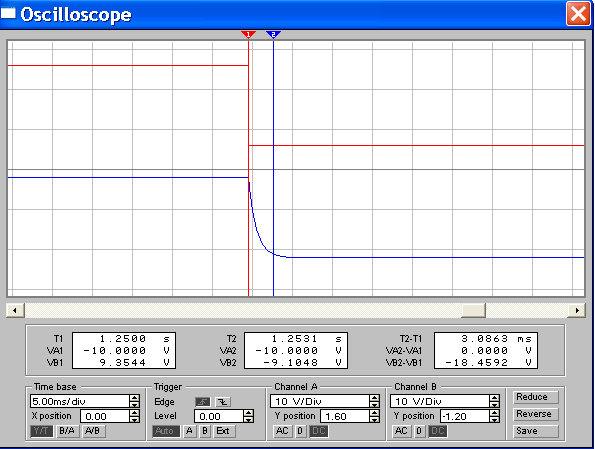
Task: Click Channel B Y position -1.20 field
Action: coord(465,416)
